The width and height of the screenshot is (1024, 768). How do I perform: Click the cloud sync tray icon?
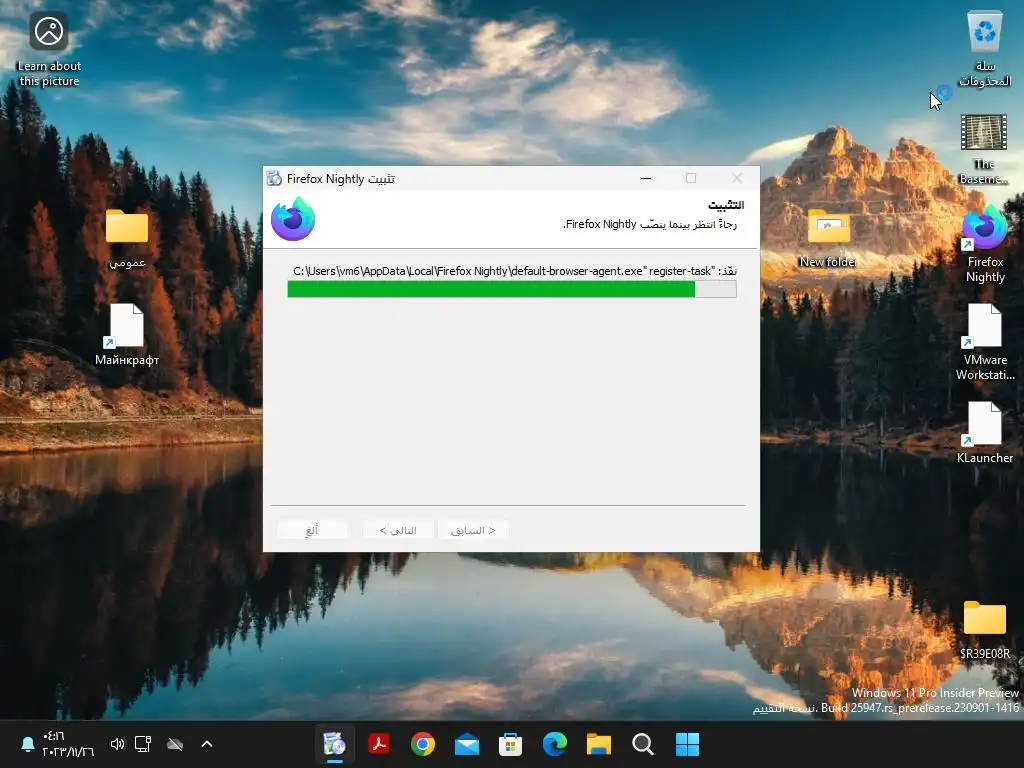(174, 744)
